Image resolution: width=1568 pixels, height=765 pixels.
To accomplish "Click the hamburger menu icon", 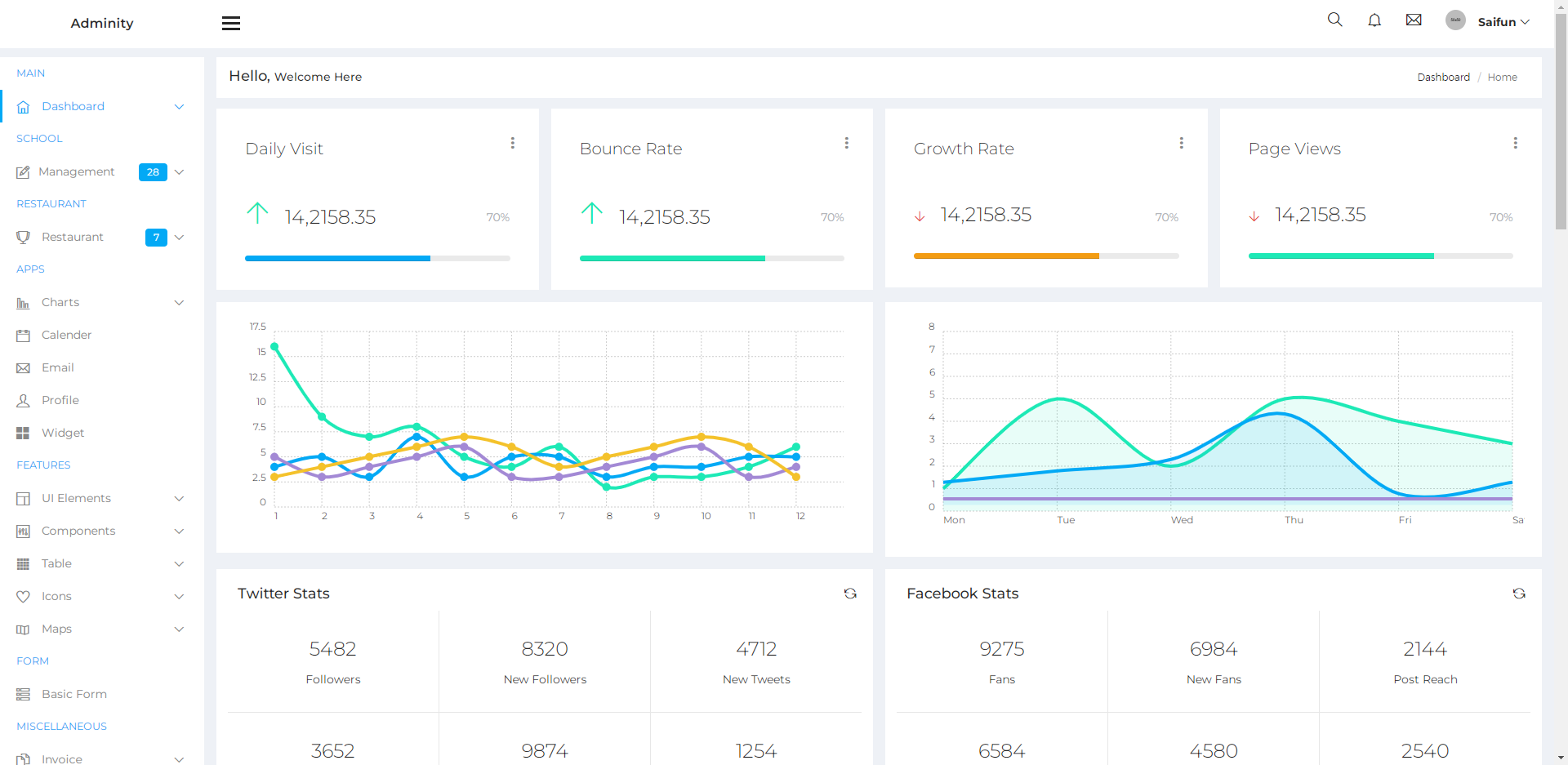I will click(231, 24).
